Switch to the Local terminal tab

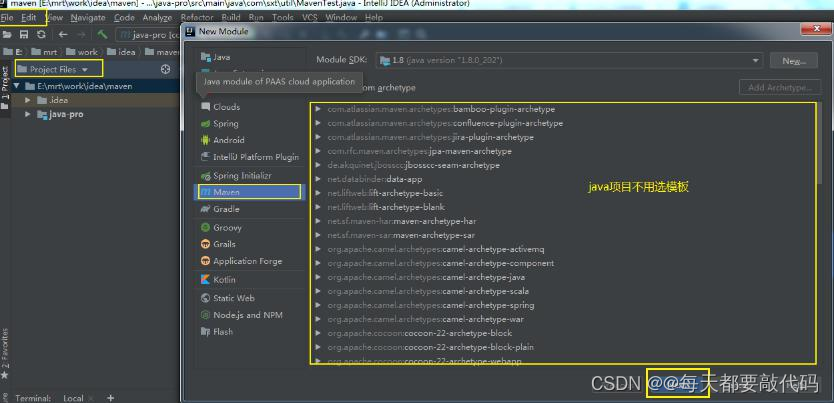point(73,398)
